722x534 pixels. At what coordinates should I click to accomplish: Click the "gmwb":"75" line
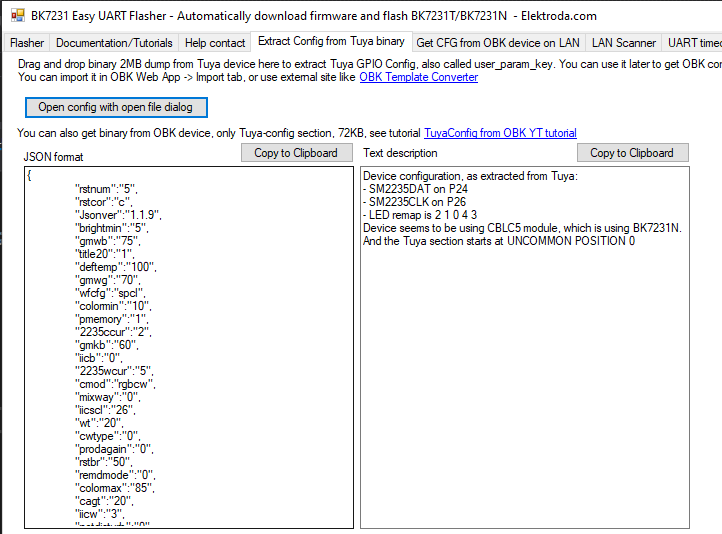point(108,241)
